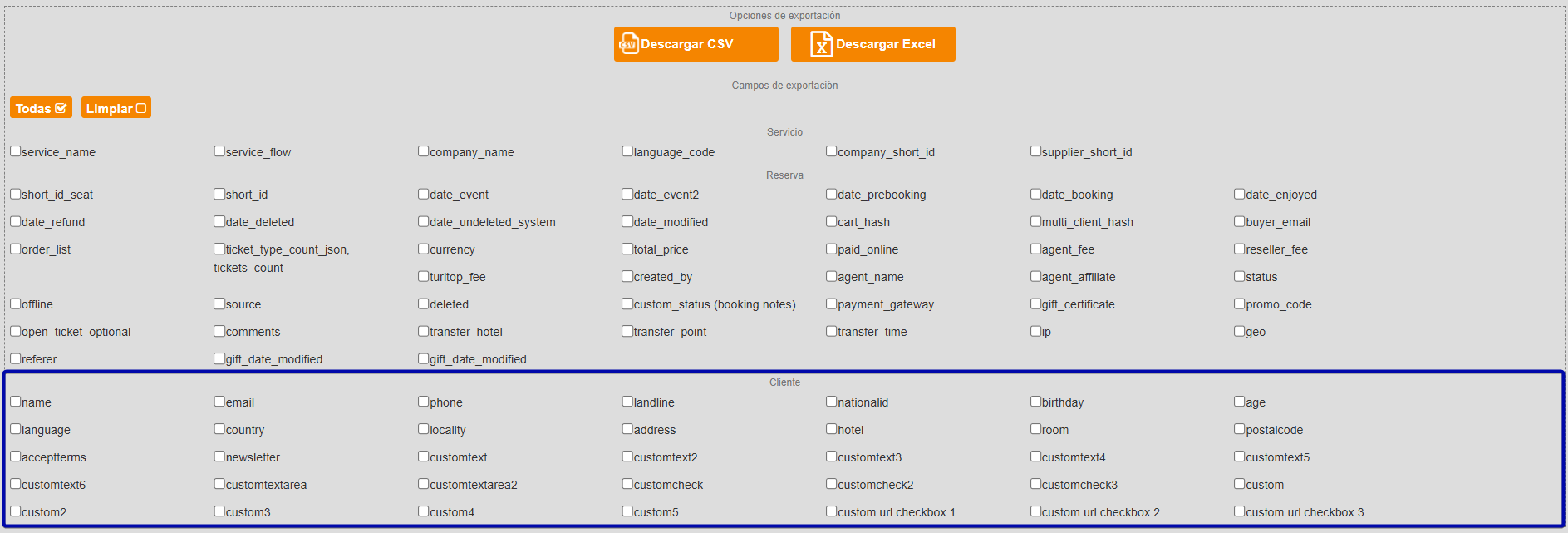Select the buyer_email export field
This screenshot has height=533, width=1568.
point(1240,221)
